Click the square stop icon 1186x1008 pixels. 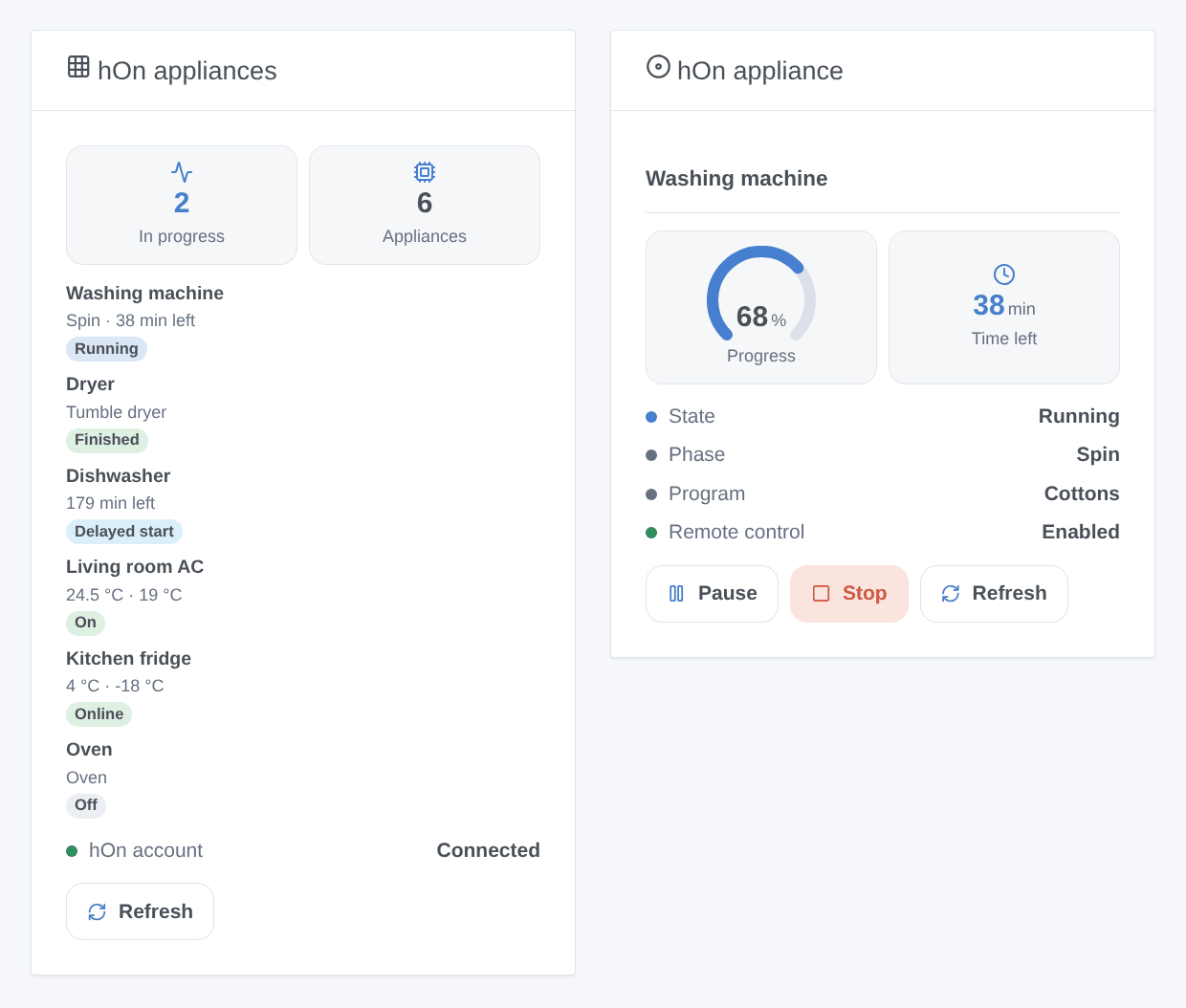point(821,594)
